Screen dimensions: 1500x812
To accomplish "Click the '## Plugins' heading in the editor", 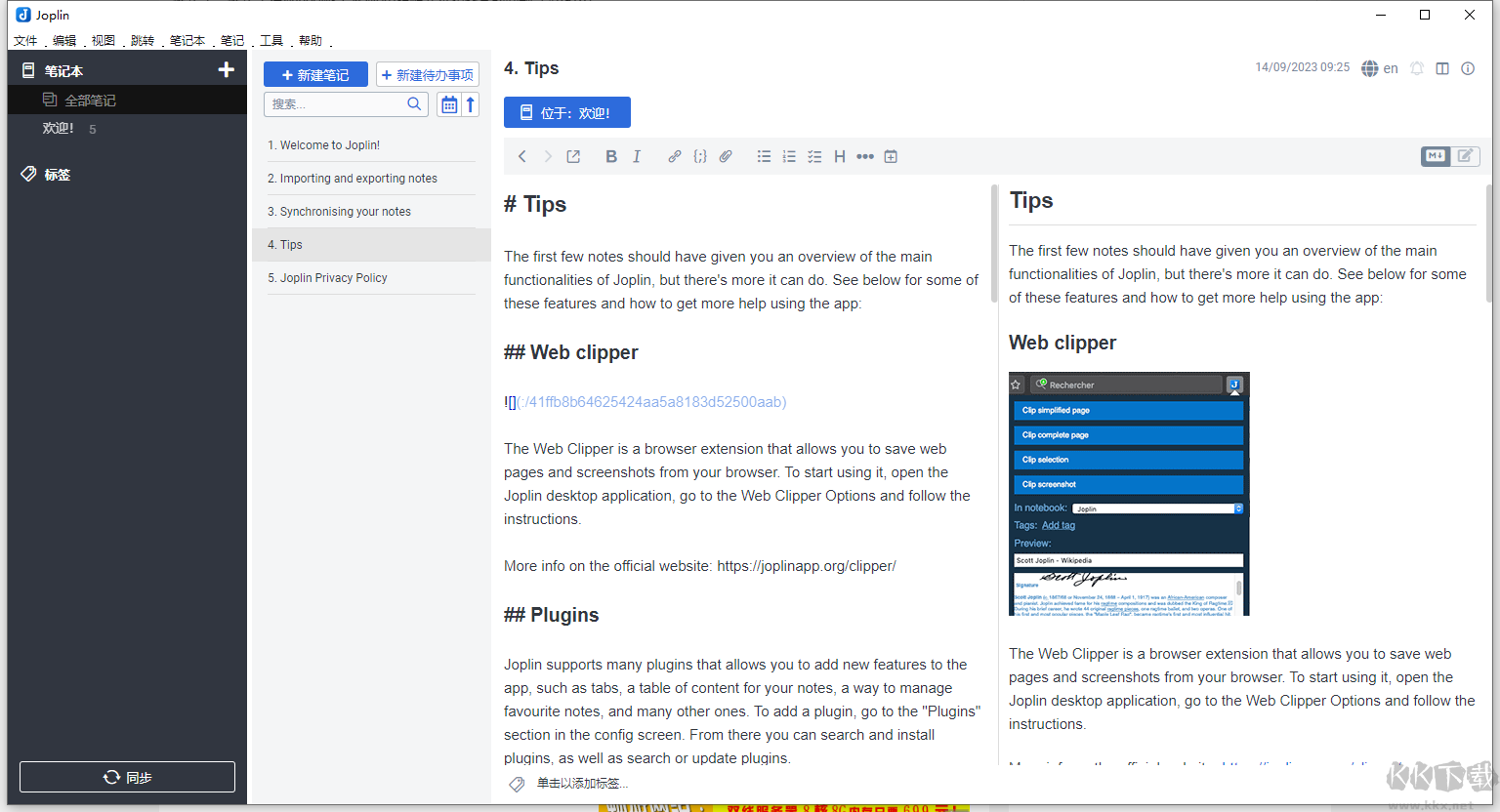I will point(552,615).
